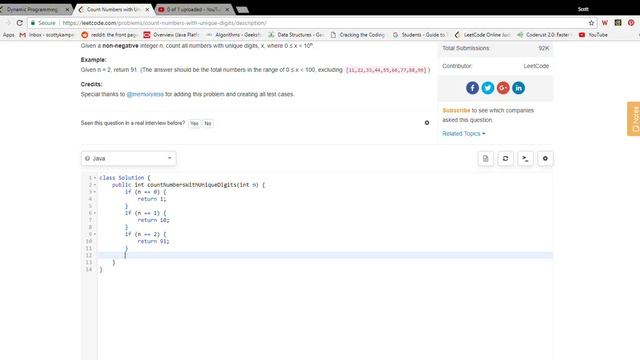Place cursor on editor line 12

pos(325,256)
